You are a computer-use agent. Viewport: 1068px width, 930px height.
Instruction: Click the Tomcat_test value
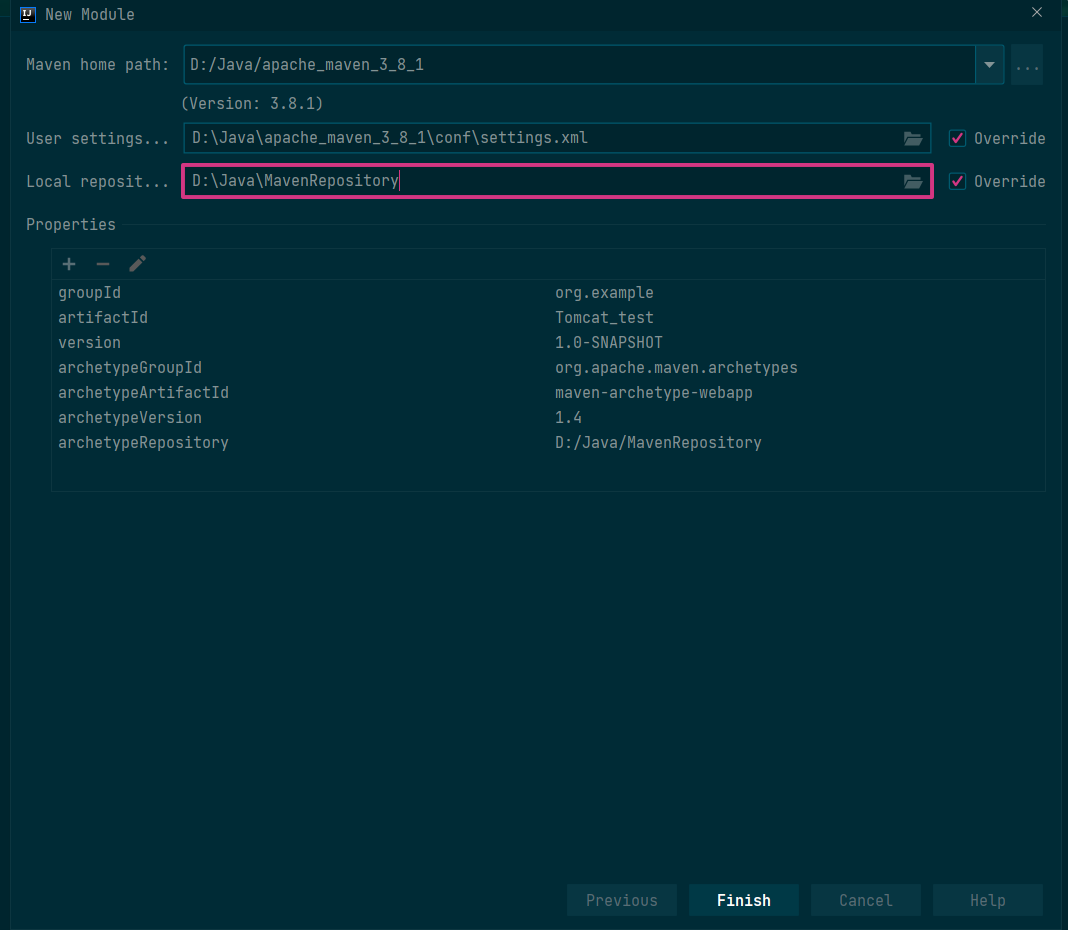tap(604, 317)
